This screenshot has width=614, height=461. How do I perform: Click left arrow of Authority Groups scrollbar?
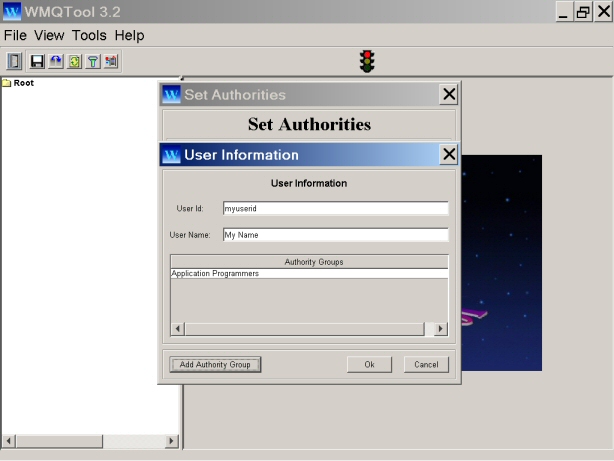click(x=178, y=329)
